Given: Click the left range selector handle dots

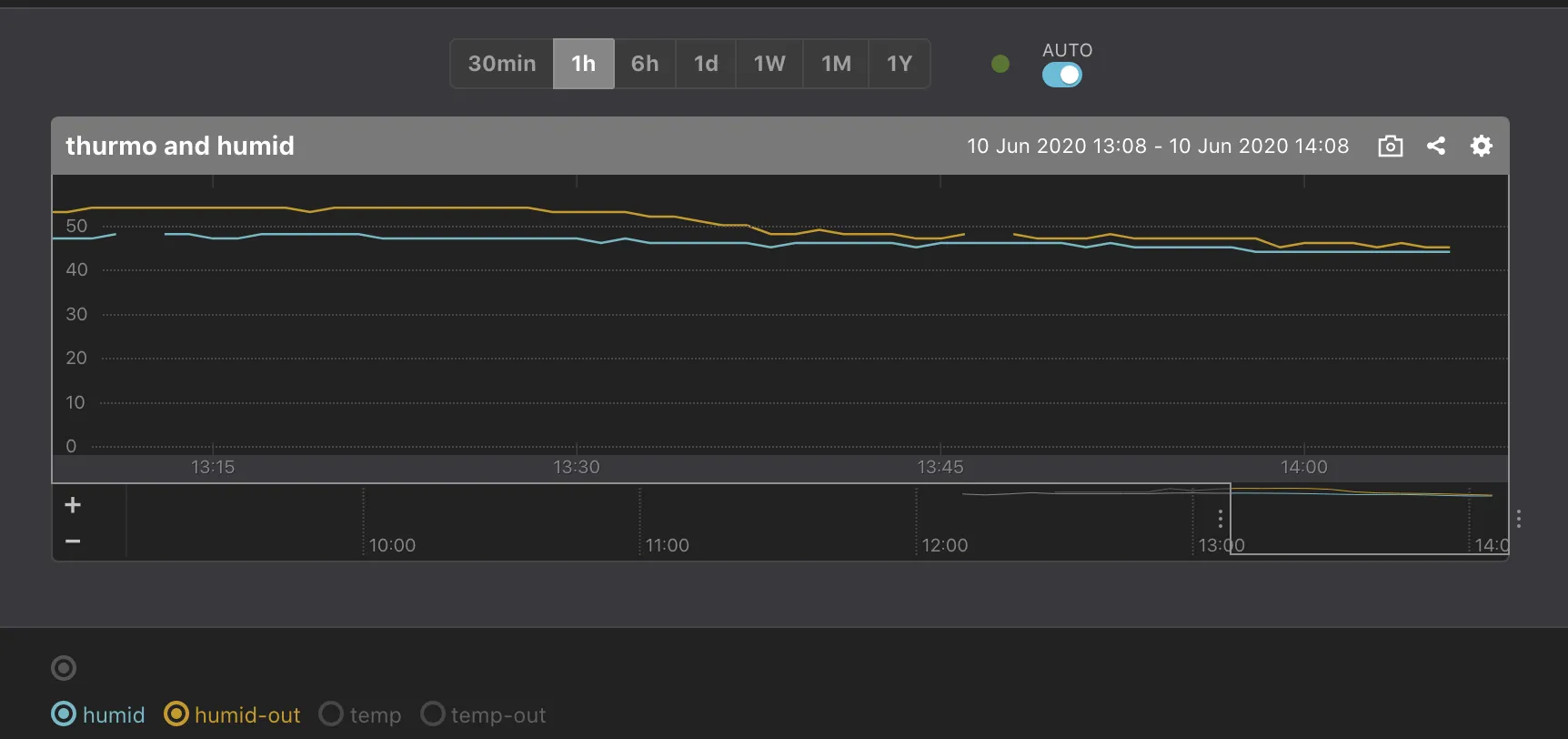Looking at the screenshot, I should click(1221, 519).
